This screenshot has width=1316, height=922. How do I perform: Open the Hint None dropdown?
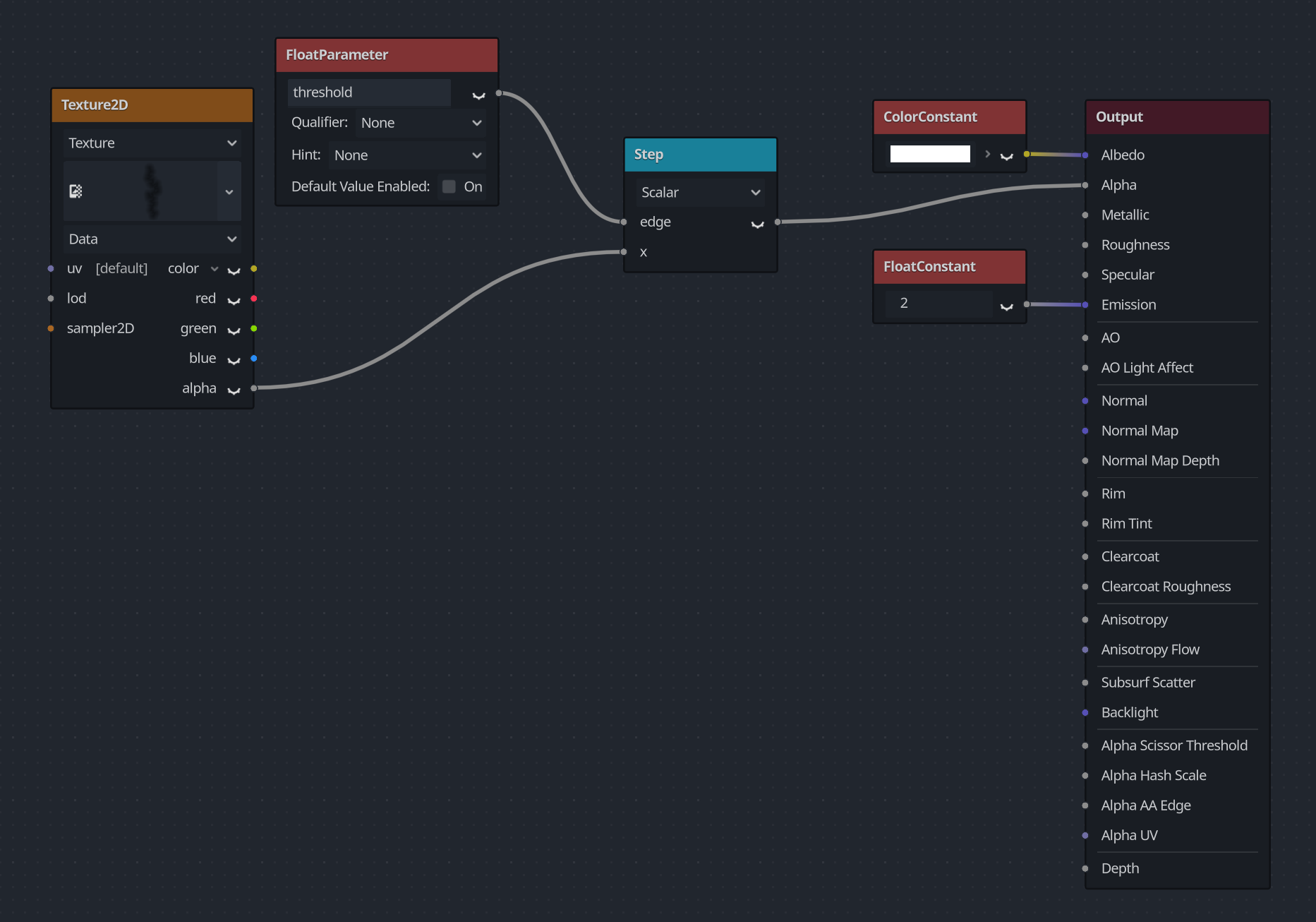click(407, 155)
